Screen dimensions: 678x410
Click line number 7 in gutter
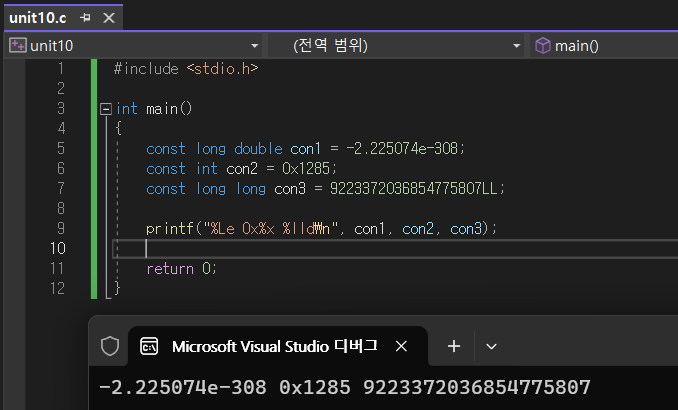pos(61,189)
